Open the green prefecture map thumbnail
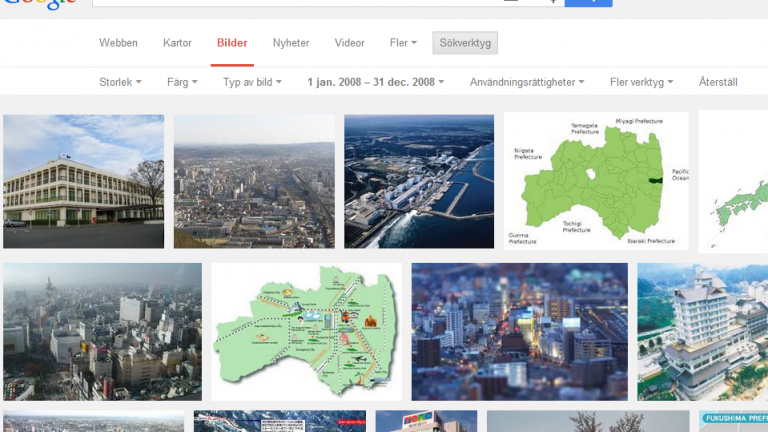This screenshot has width=768, height=432. tap(596, 181)
